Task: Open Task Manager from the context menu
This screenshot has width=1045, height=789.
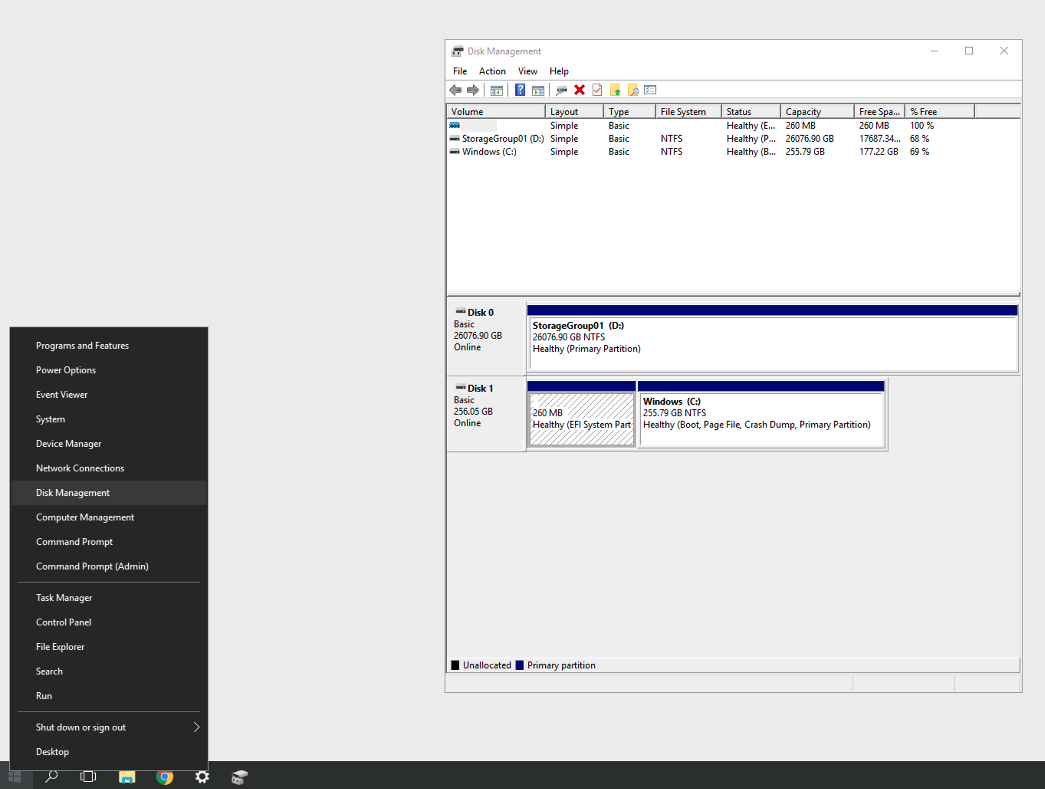Action: click(x=64, y=597)
